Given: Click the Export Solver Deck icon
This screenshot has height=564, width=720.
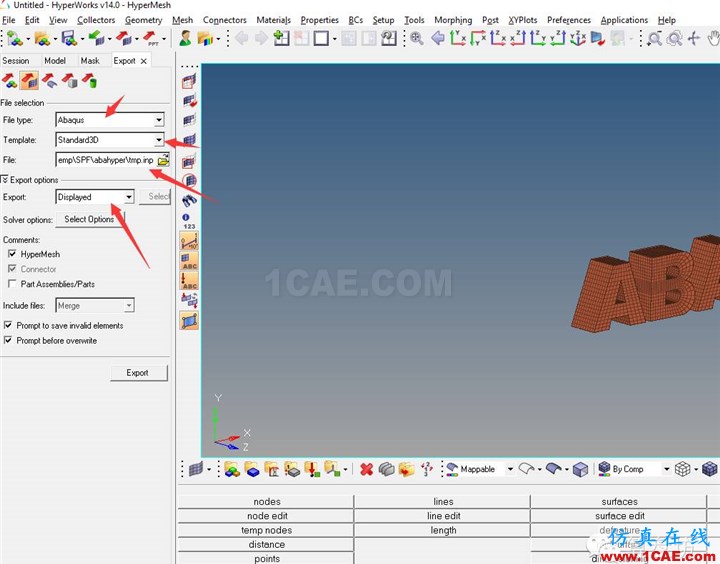Looking at the screenshot, I should click(x=29, y=81).
